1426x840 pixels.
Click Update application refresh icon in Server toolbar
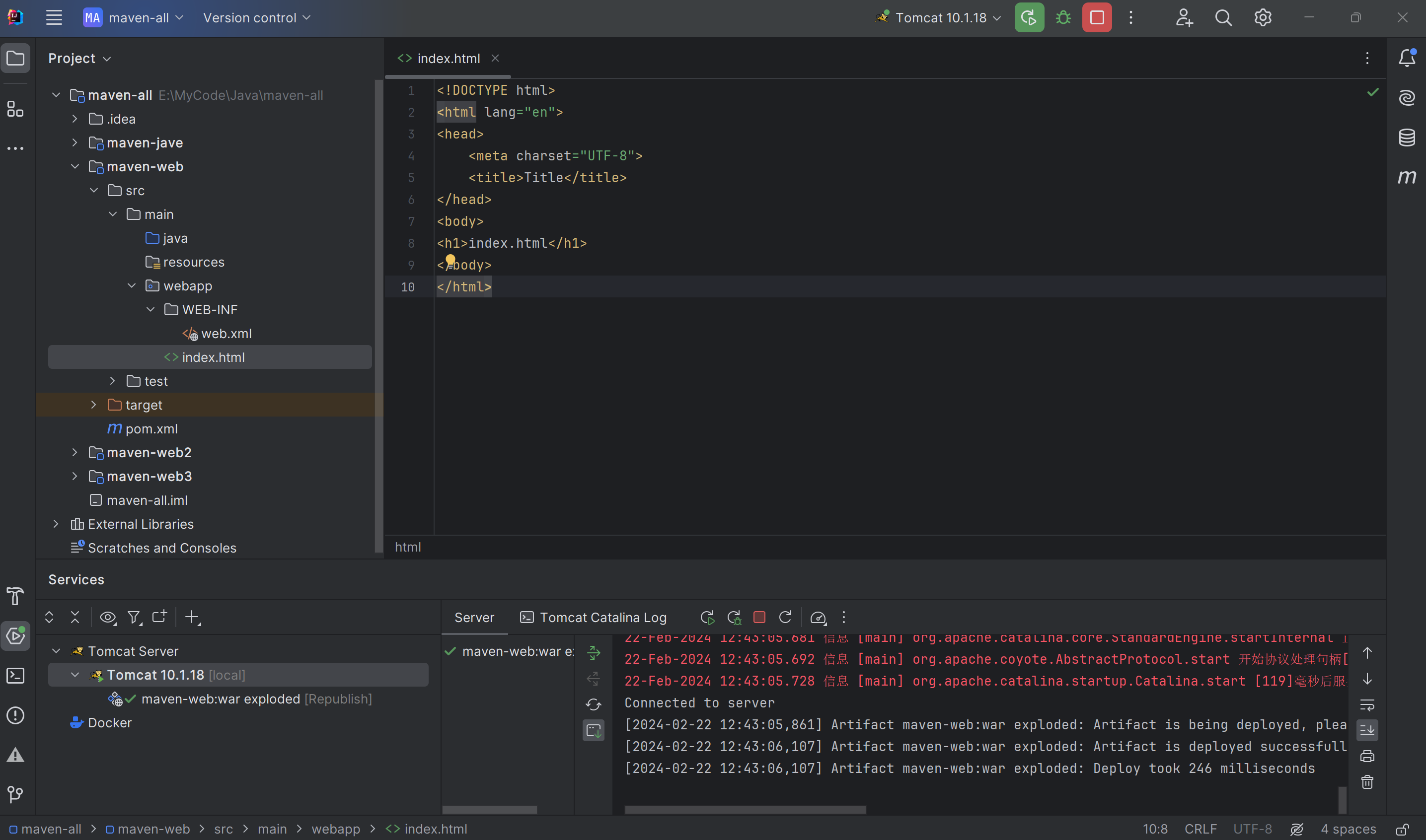tap(785, 618)
